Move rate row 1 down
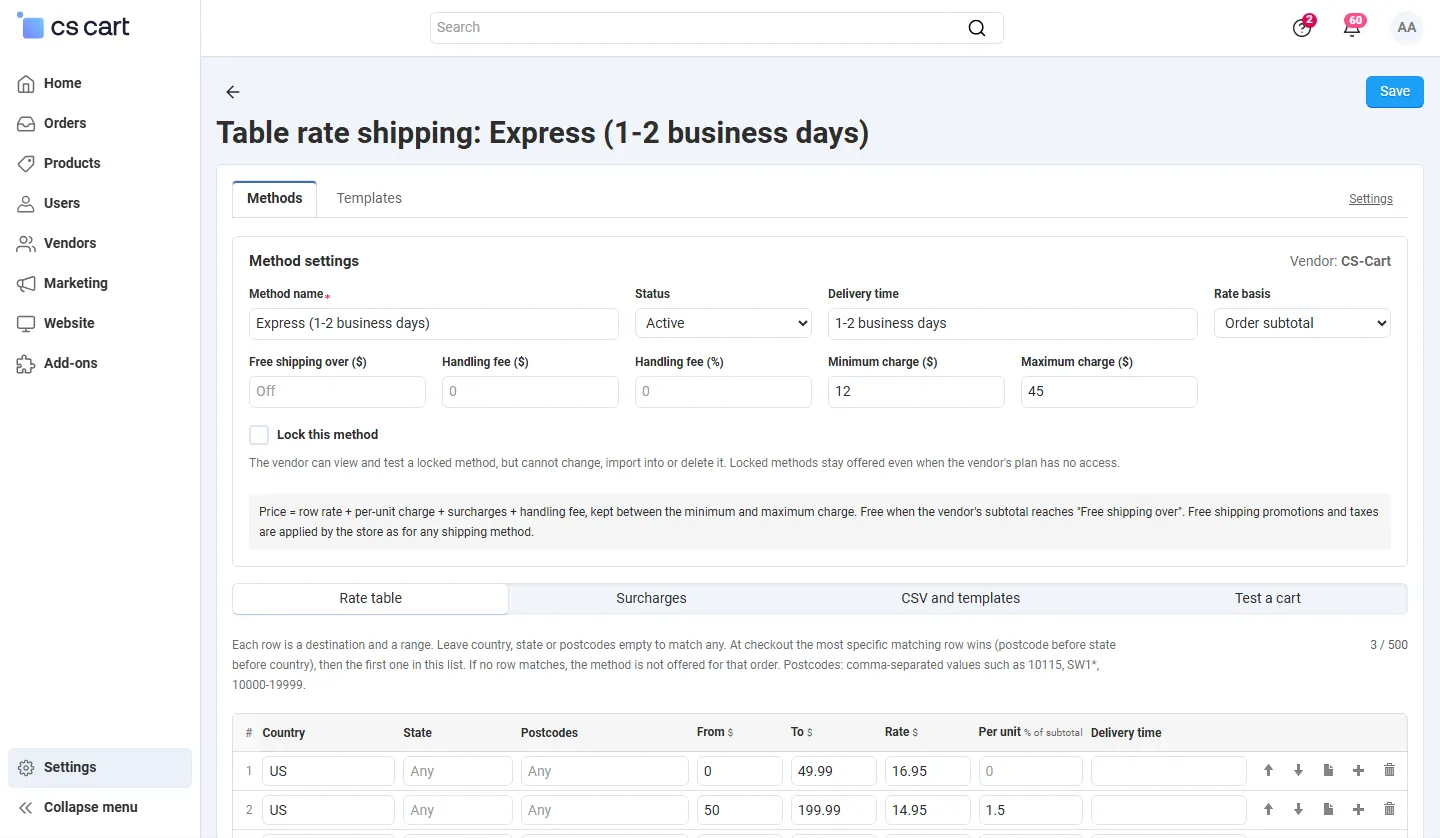1440x838 pixels. (x=1299, y=770)
